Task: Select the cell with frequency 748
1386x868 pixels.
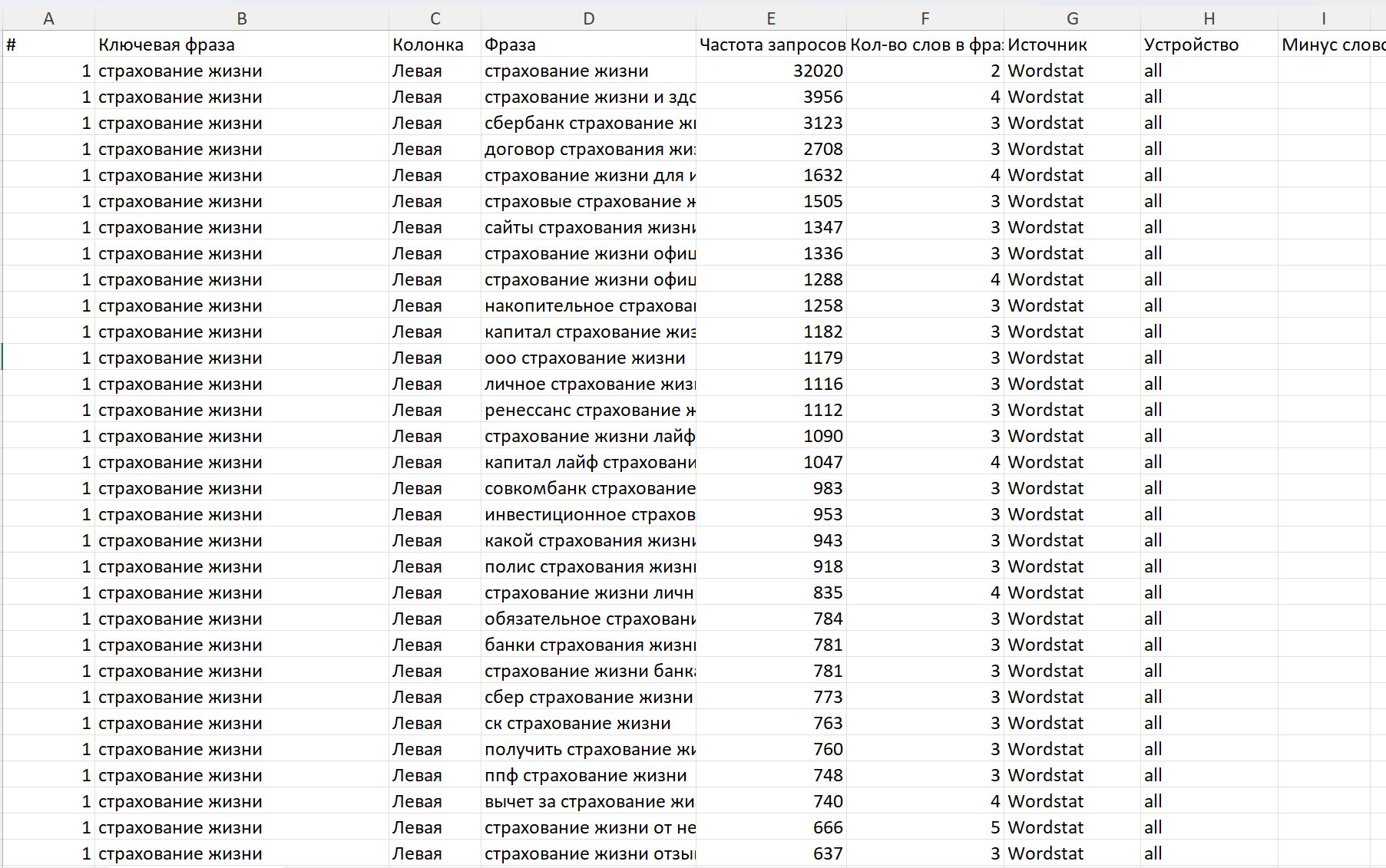Action: [x=771, y=775]
